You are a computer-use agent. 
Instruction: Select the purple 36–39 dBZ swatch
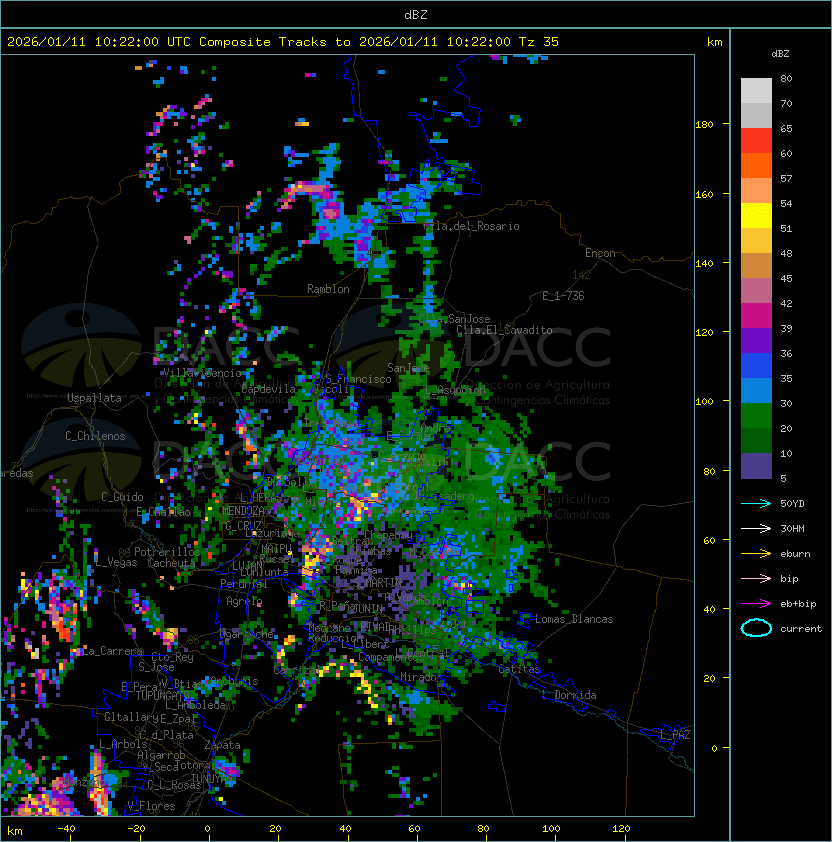click(x=756, y=340)
